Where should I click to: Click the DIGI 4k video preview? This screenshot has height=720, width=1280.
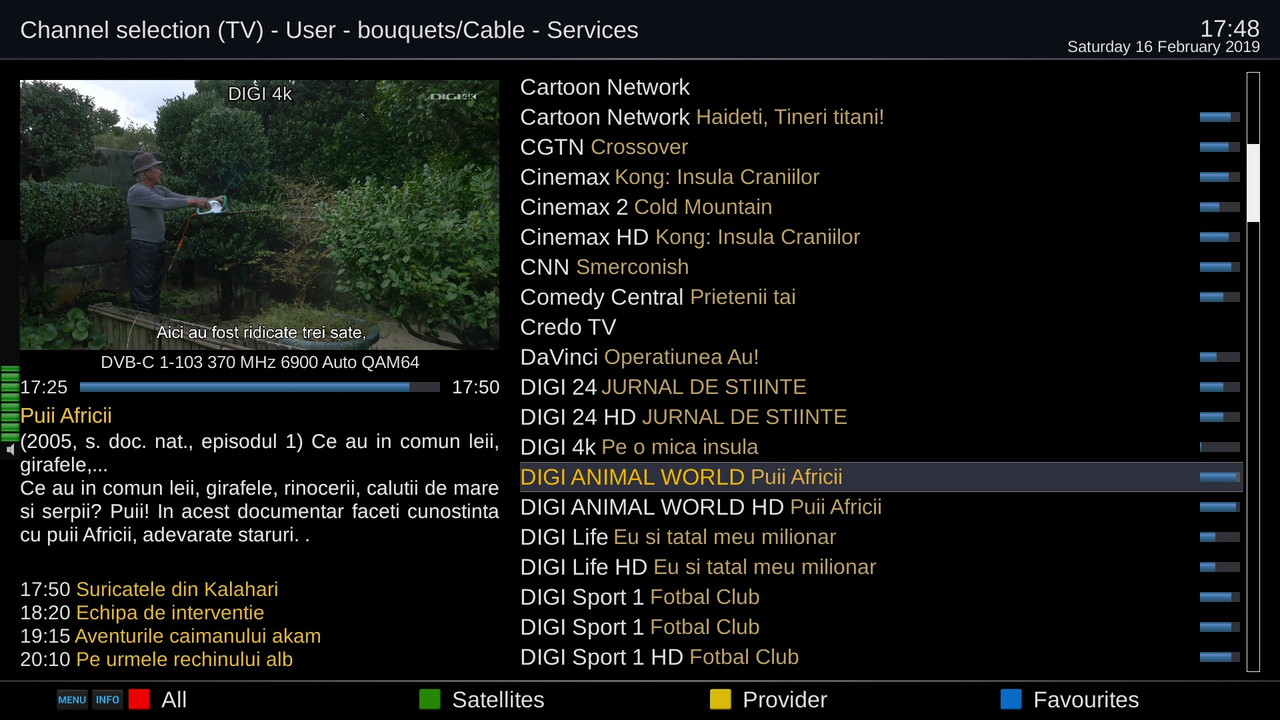point(260,215)
